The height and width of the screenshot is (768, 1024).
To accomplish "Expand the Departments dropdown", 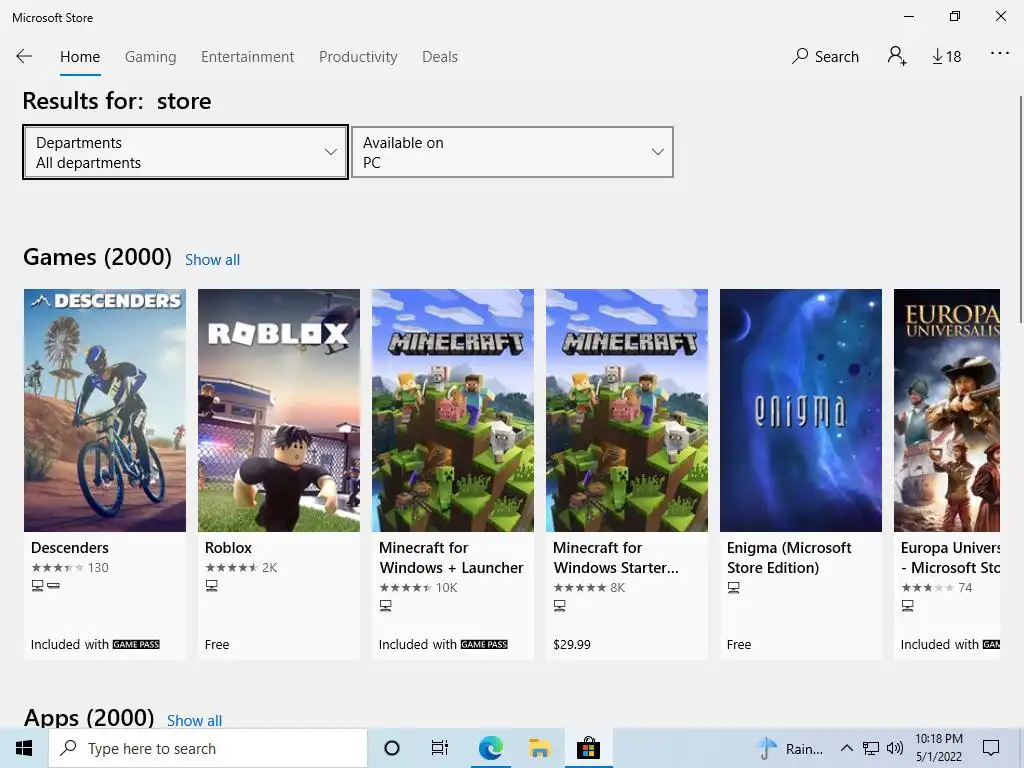I will [x=185, y=152].
